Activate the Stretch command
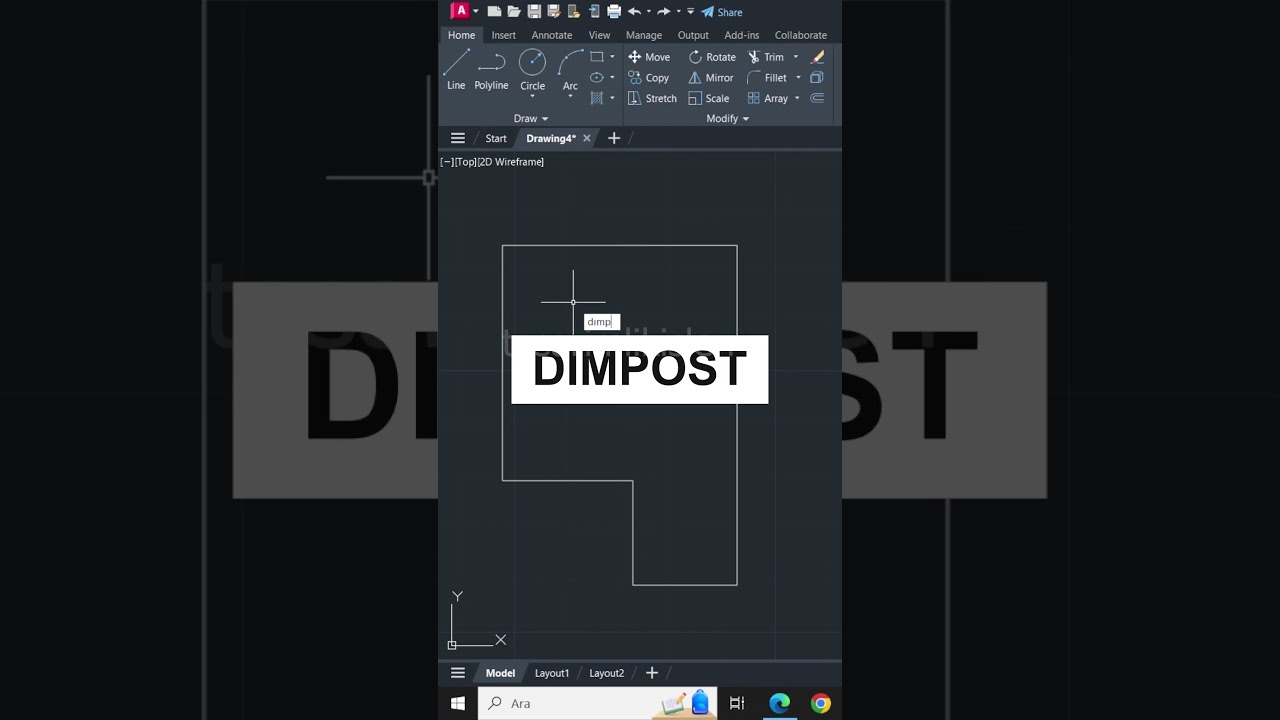 click(652, 98)
